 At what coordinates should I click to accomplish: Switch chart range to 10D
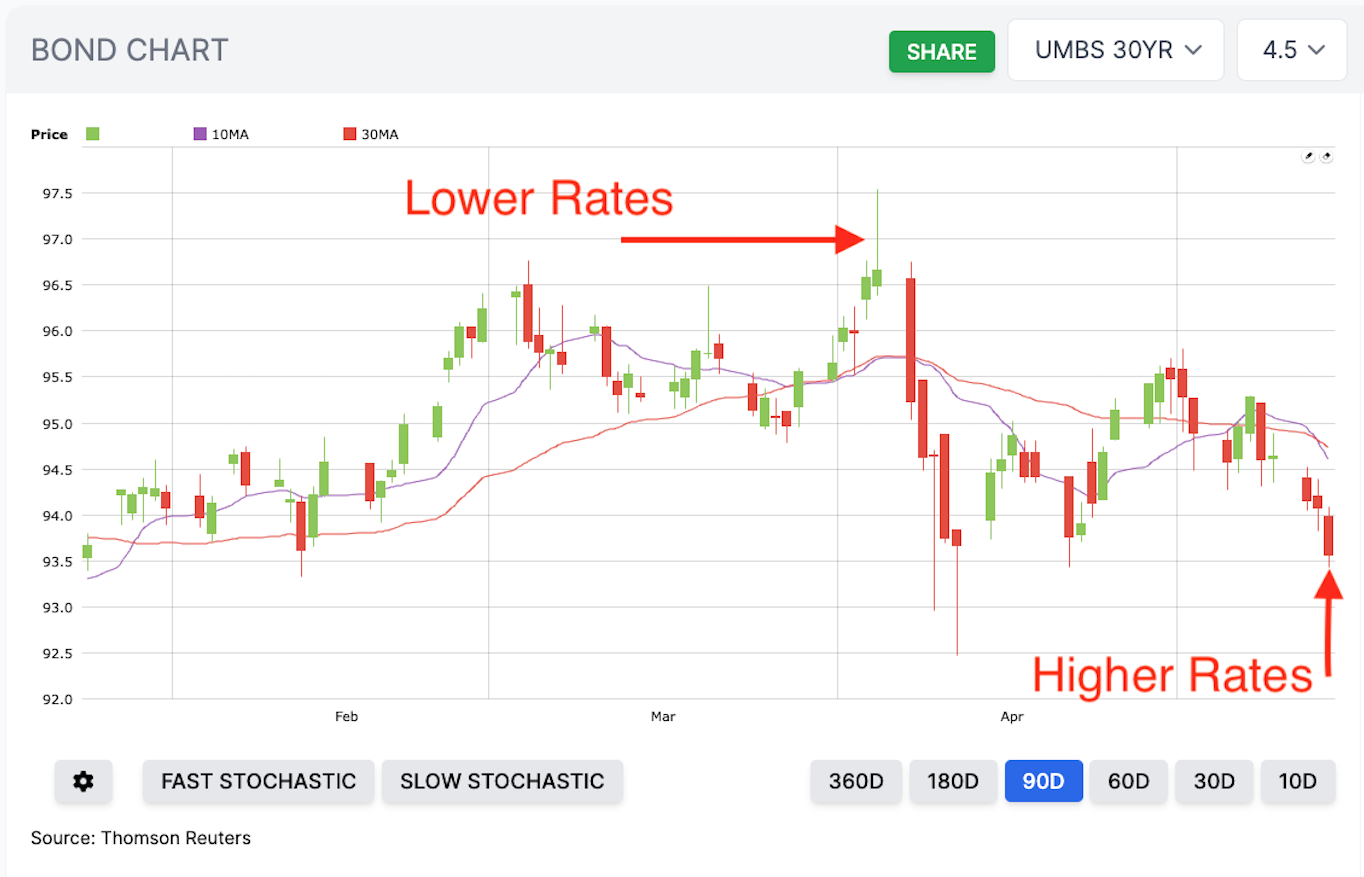point(1298,781)
